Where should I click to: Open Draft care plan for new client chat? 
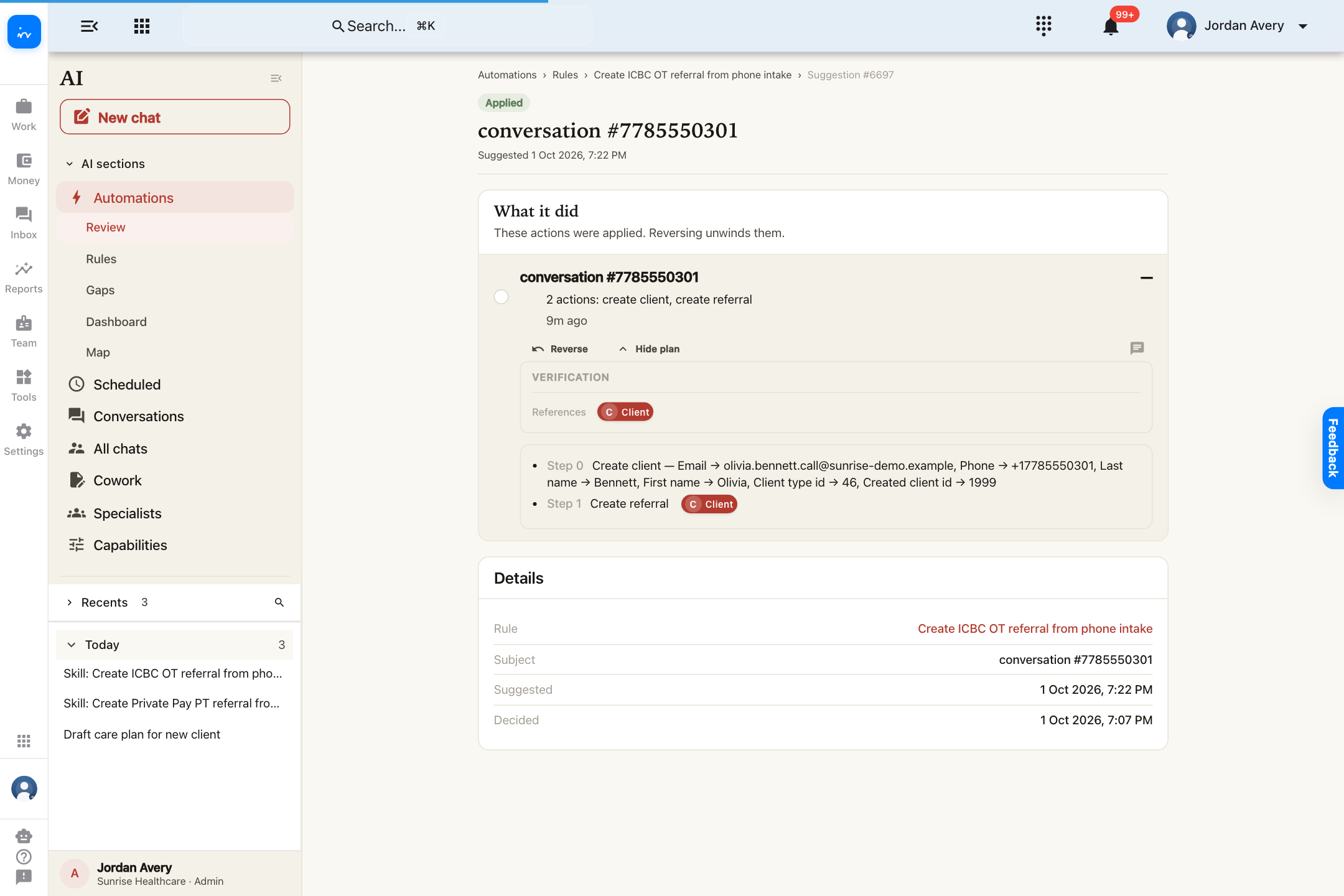(x=142, y=734)
